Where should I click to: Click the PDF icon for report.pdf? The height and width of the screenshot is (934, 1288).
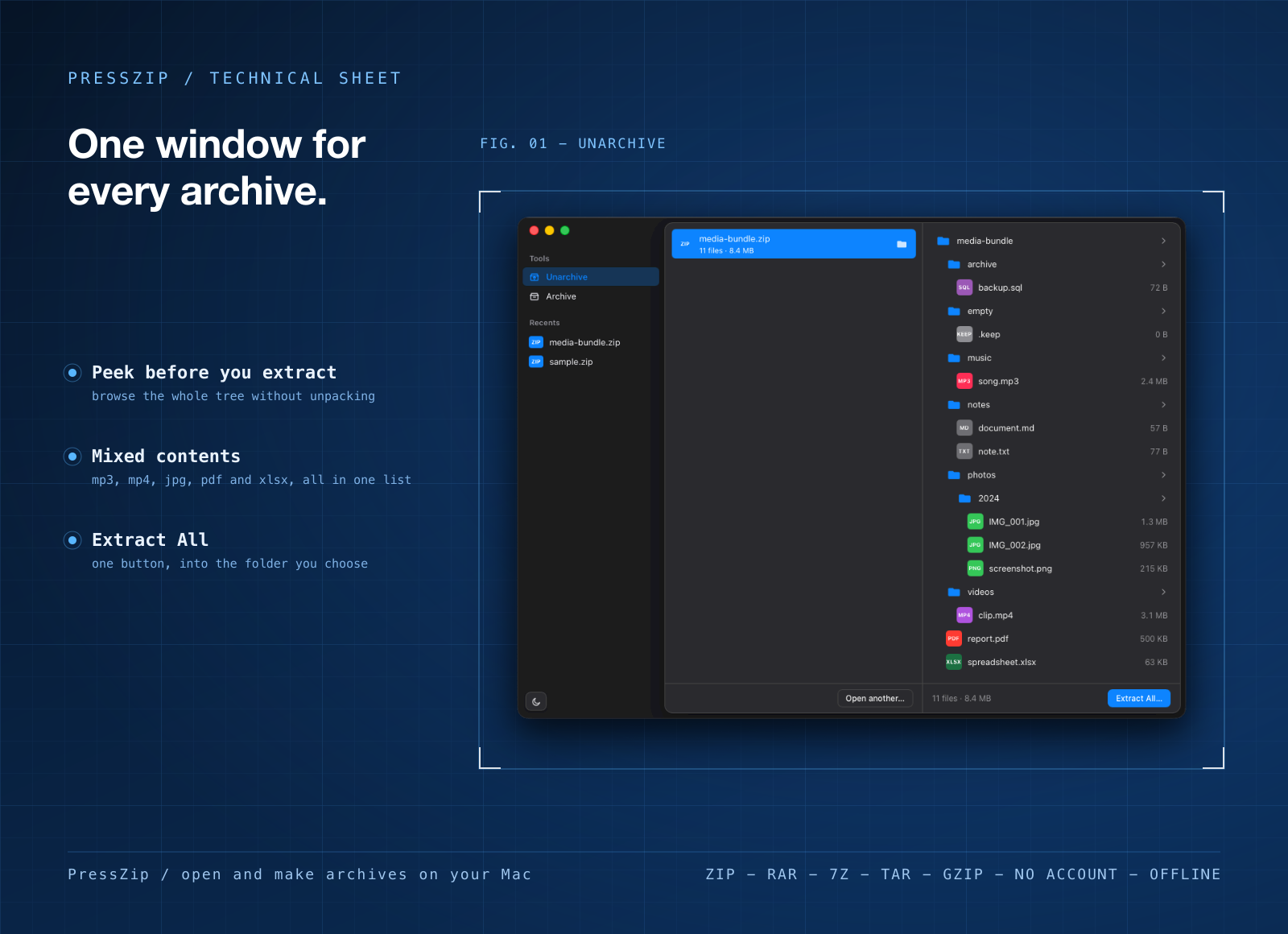point(954,639)
